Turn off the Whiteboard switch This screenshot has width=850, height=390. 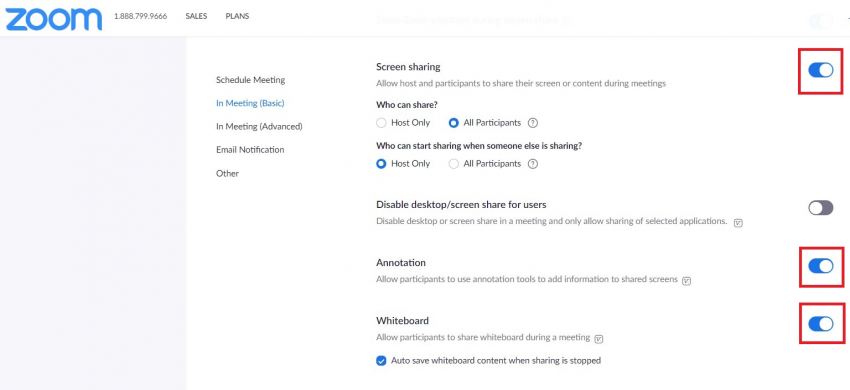click(x=821, y=324)
